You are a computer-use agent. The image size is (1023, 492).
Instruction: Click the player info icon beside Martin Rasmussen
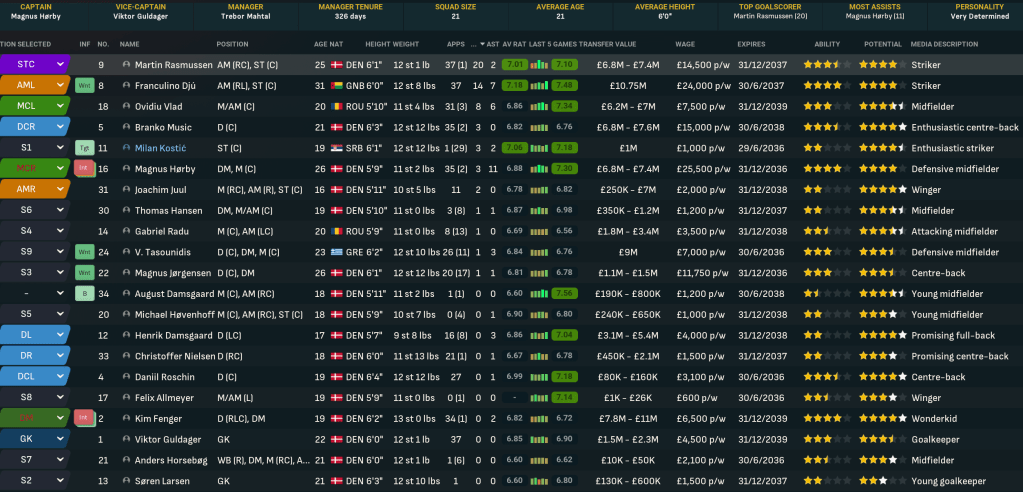coord(126,65)
